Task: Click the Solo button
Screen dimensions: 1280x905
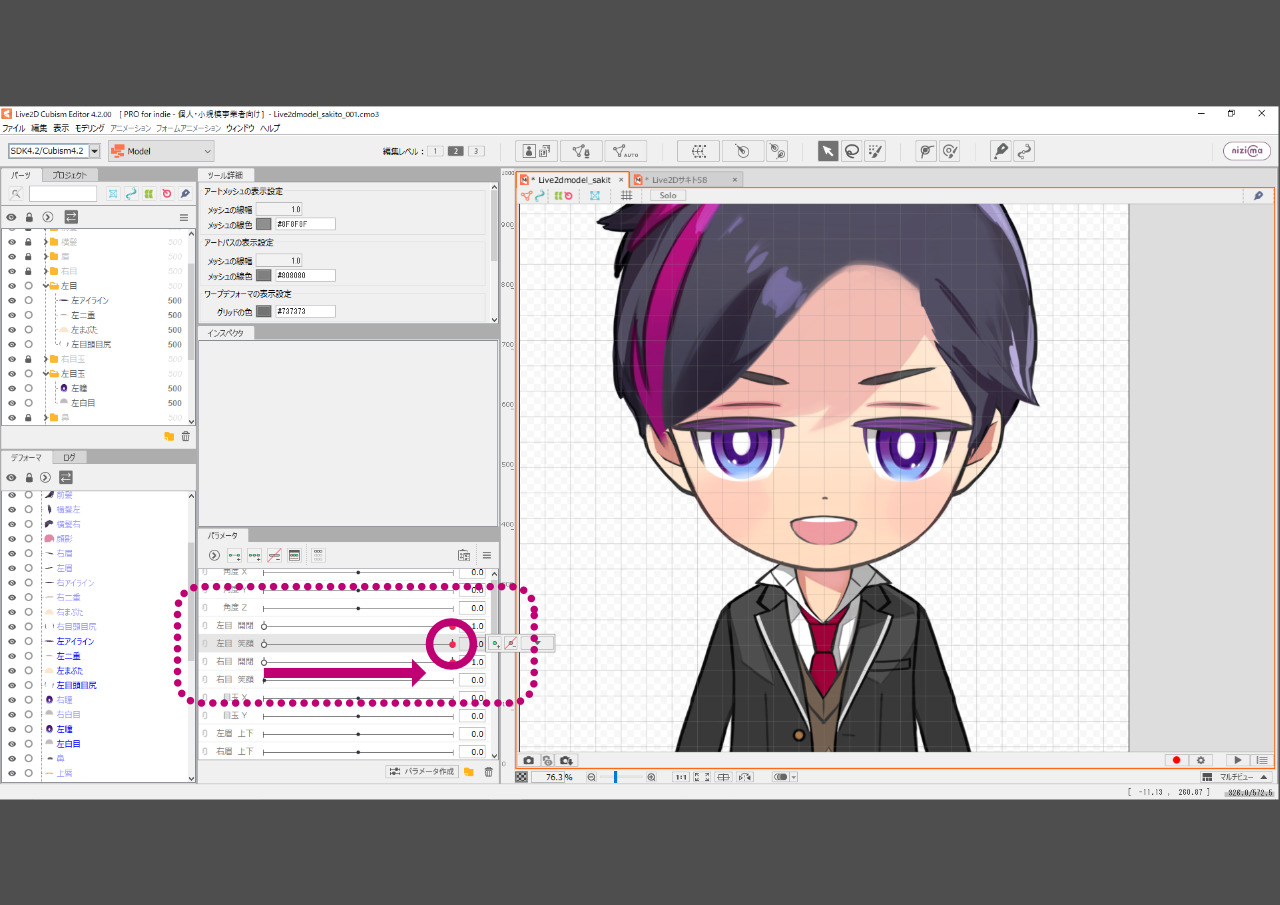Action: 668,195
